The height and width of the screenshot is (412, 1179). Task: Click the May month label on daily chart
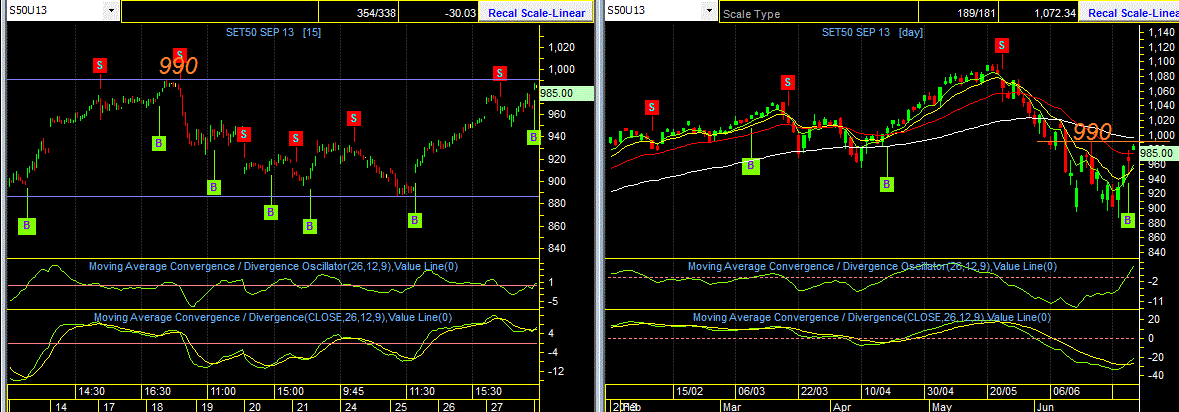coord(941,407)
